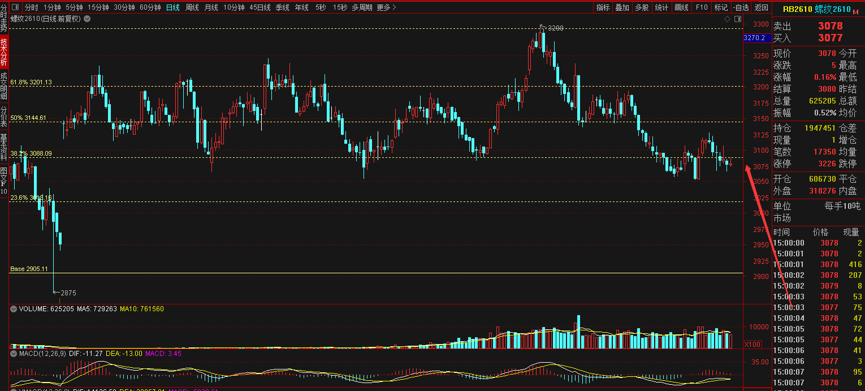Switch to 年线 yearly chart
The height and width of the screenshot is (391, 865).
302,8
